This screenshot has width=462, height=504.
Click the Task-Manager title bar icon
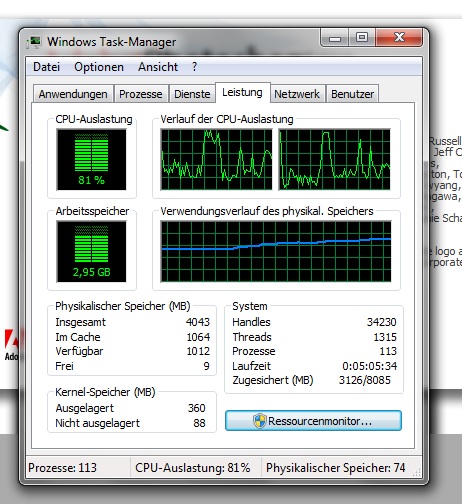[34, 42]
